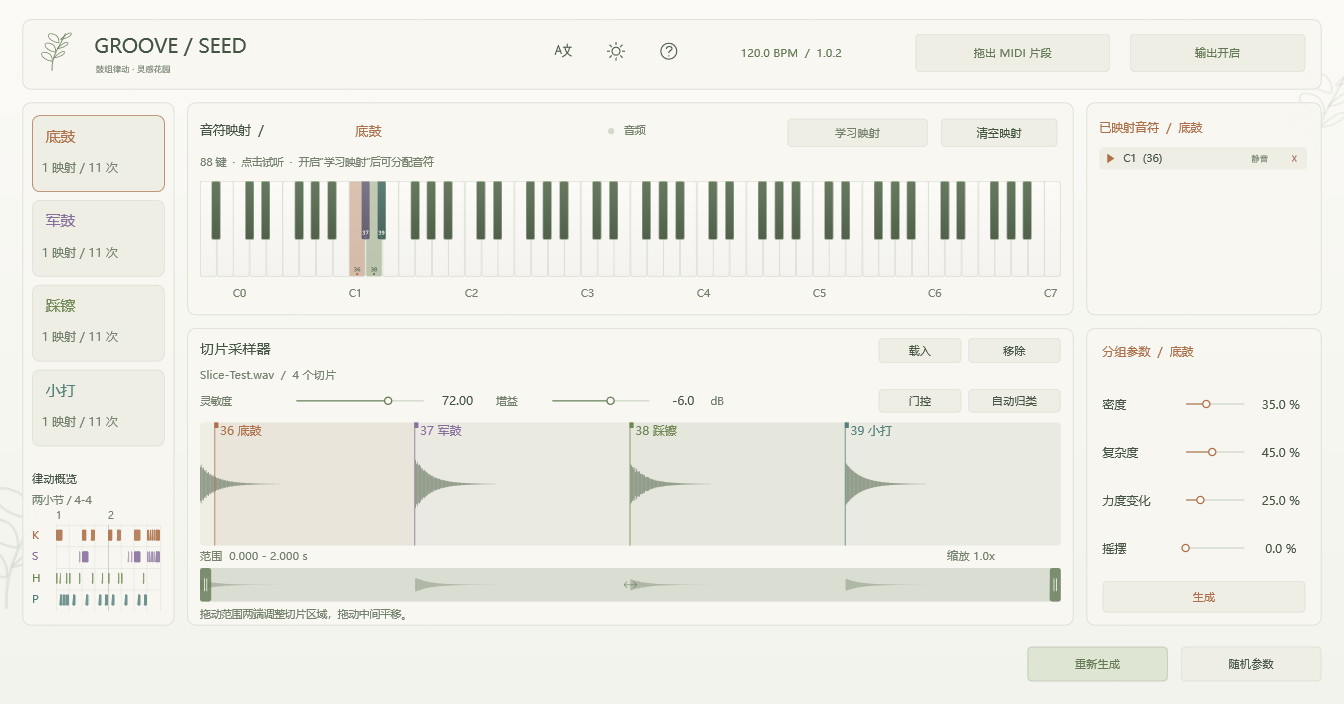This screenshot has width=1344, height=704.
Task: Click the P percussion row in groove overview
Action: tap(96, 599)
